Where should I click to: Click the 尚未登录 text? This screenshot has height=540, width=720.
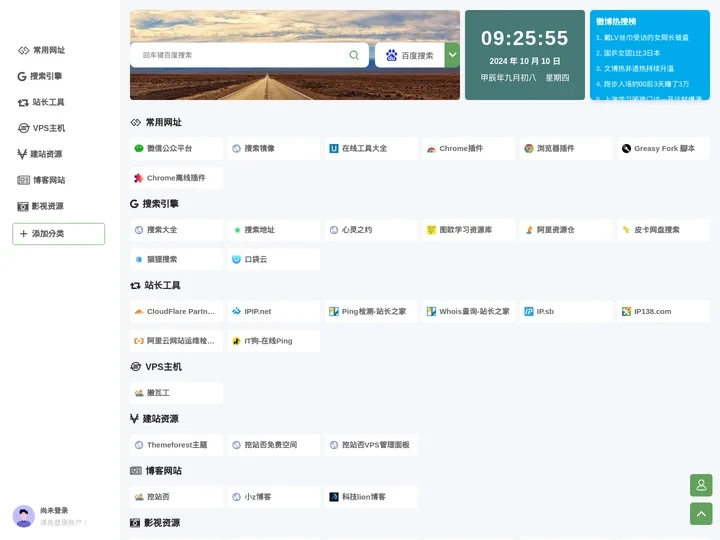point(54,510)
